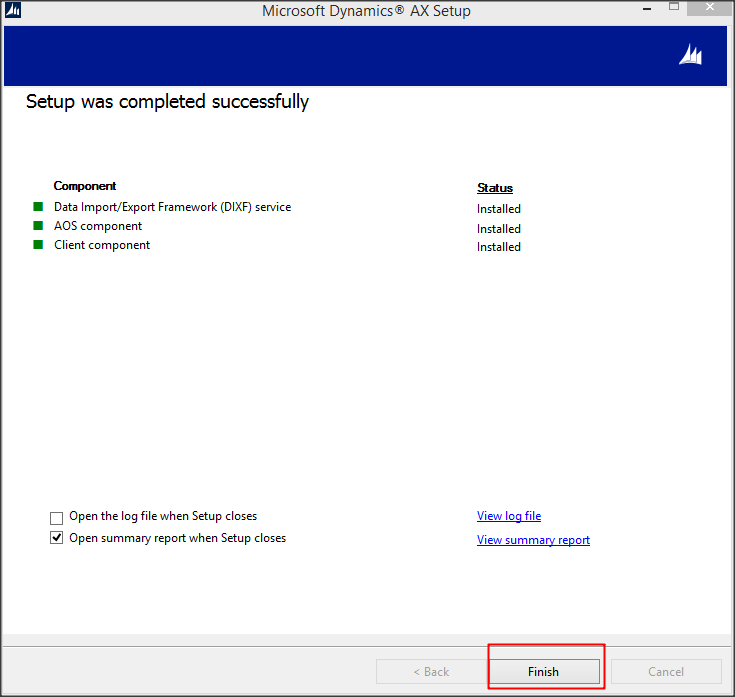The image size is (735, 697).
Task: Close the AX Setup window
Action: point(710,8)
